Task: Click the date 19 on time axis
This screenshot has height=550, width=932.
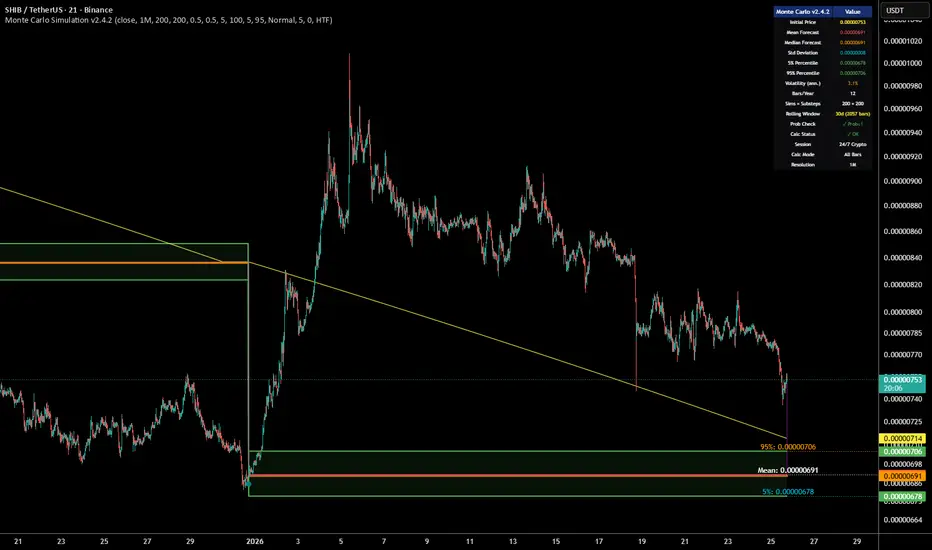Action: (642, 541)
